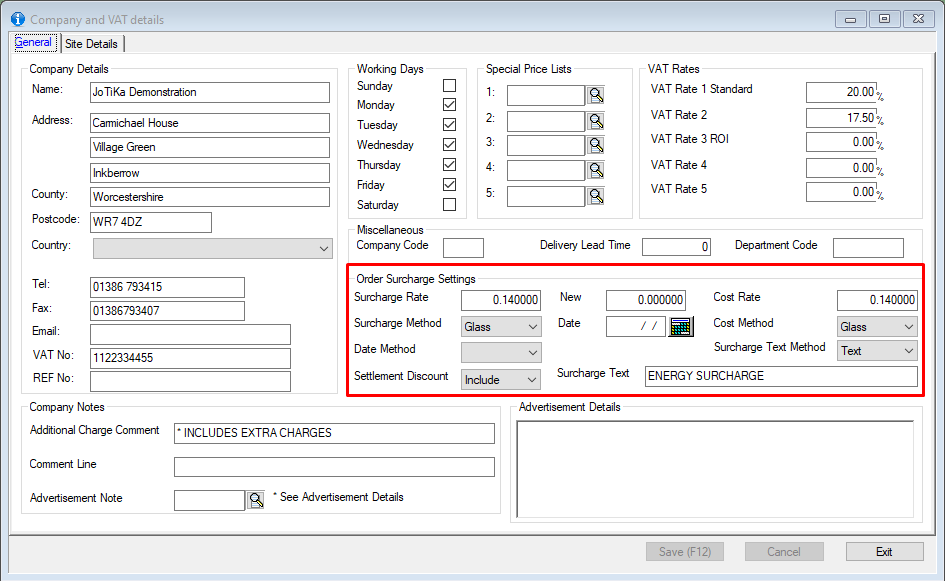Image resolution: width=945 pixels, height=581 pixels.
Task: Tick the Saturday working day checkbox
Action: point(449,205)
